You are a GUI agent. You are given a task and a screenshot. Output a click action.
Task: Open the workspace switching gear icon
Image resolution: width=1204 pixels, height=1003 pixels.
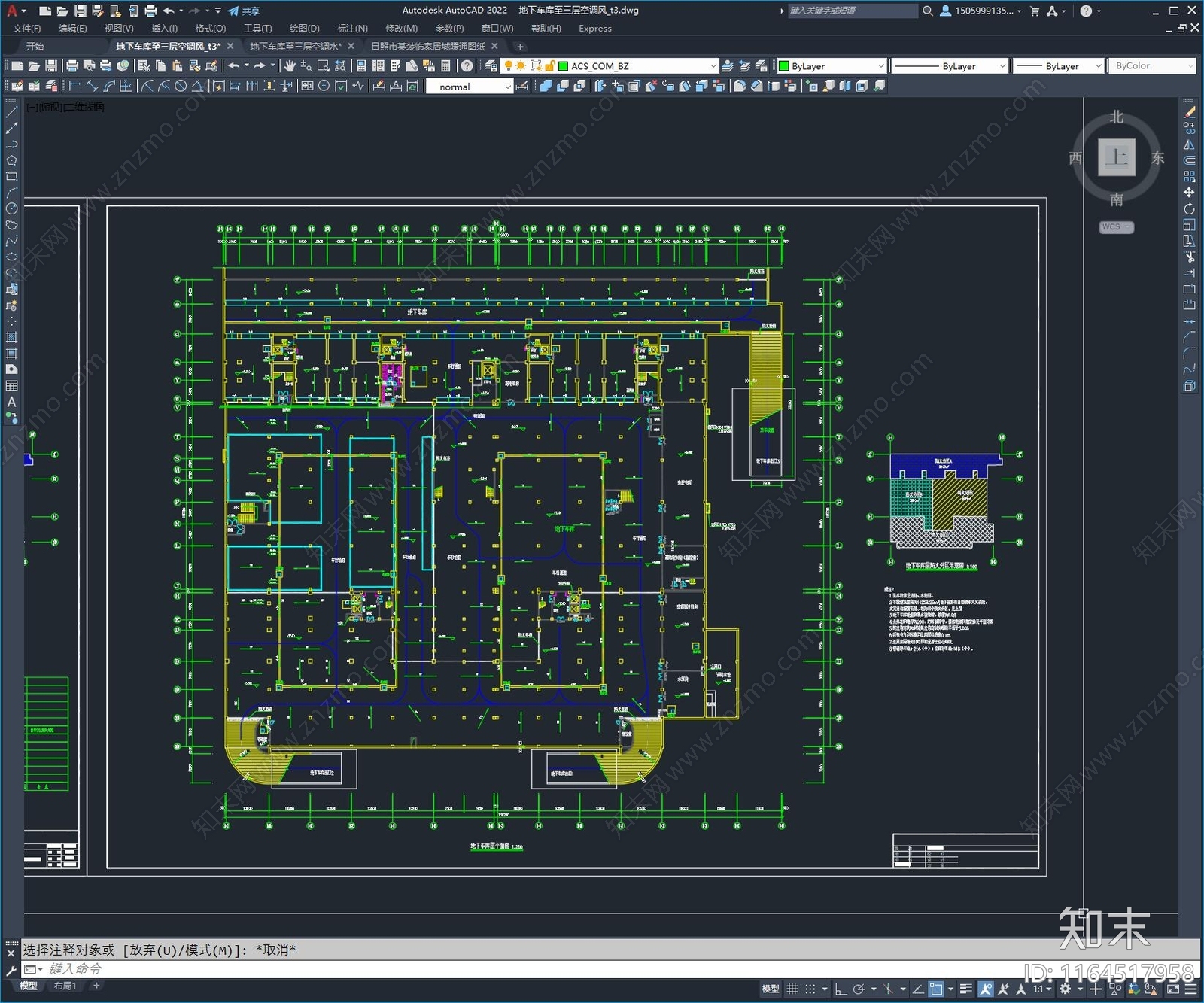[1066, 989]
